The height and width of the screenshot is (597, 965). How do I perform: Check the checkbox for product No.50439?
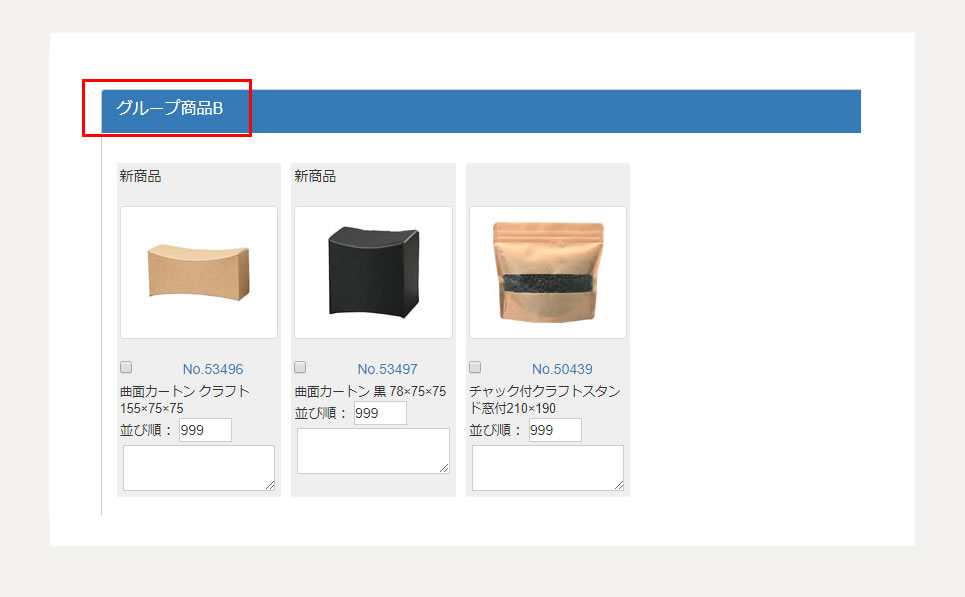click(475, 367)
